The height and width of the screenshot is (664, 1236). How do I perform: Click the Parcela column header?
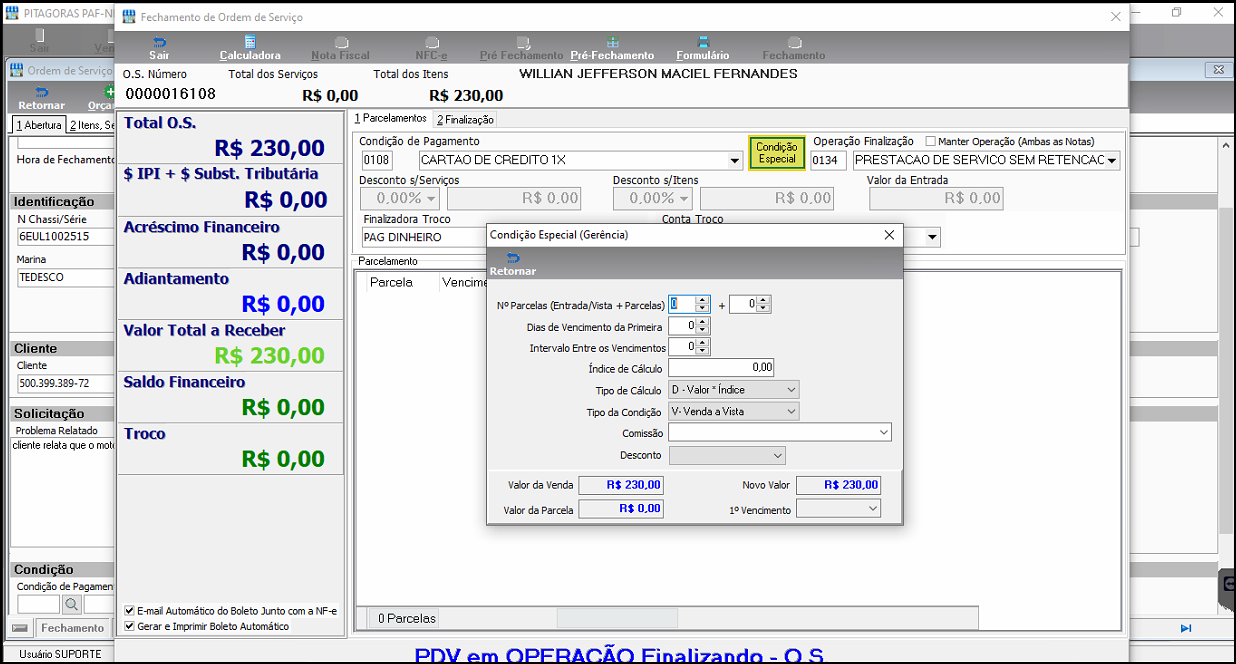click(391, 283)
